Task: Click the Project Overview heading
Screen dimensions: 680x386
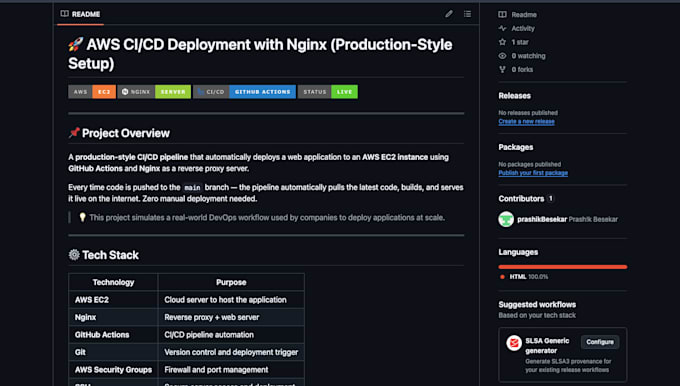Action: (x=119, y=133)
